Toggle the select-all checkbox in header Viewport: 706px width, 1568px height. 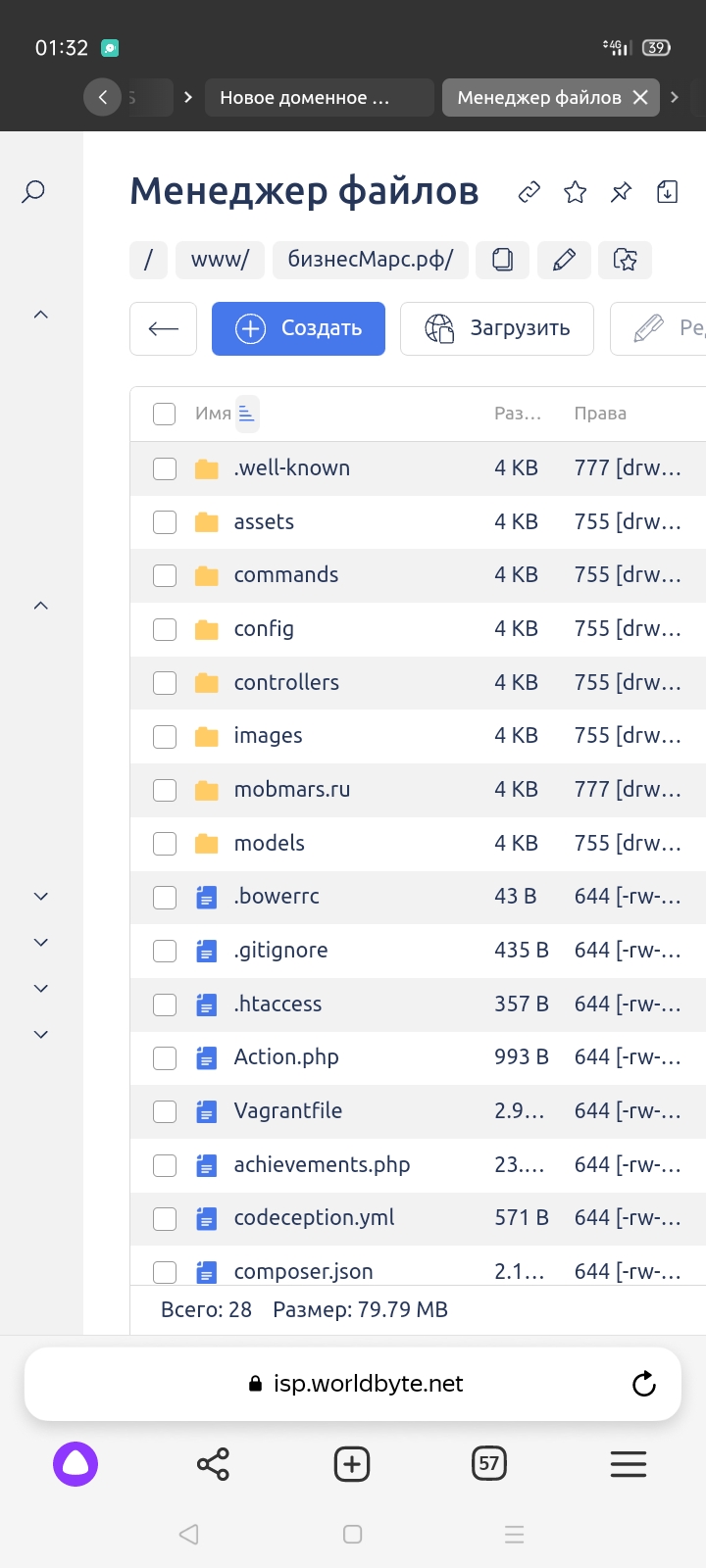click(165, 414)
